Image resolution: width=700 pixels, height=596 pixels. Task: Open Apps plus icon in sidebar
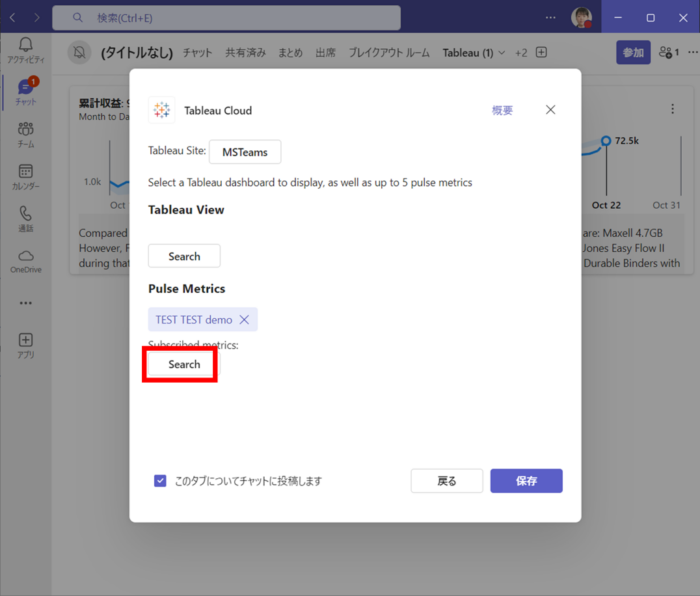pyautogui.click(x=25, y=346)
